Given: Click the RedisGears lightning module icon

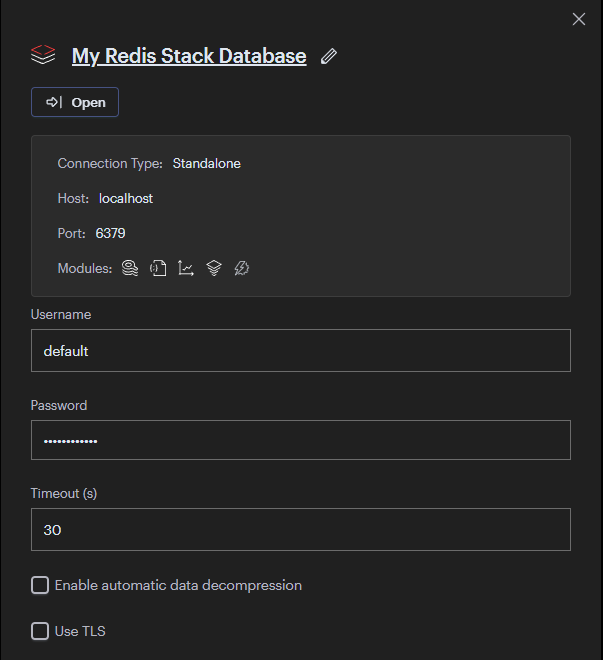Looking at the screenshot, I should [242, 268].
